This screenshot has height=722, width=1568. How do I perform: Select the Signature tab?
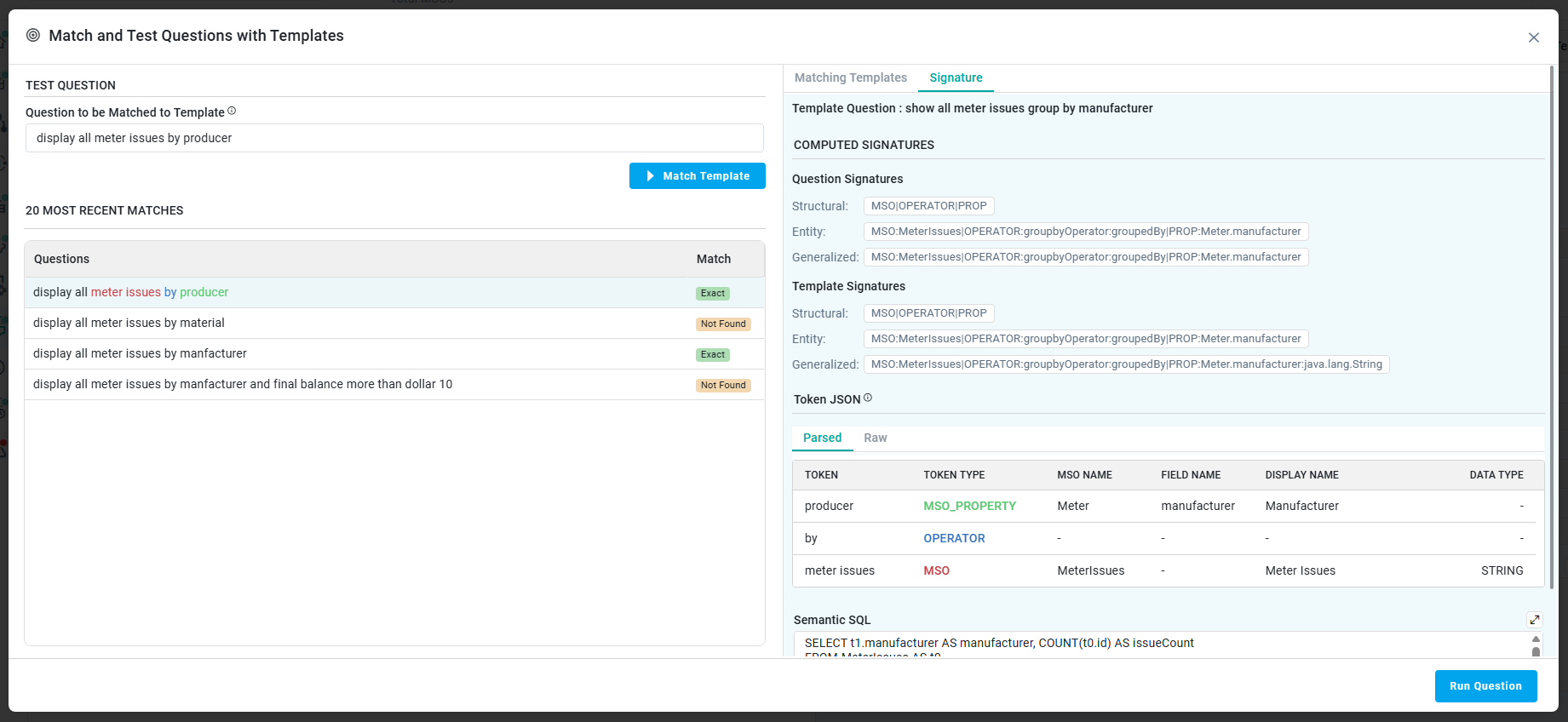coord(956,77)
